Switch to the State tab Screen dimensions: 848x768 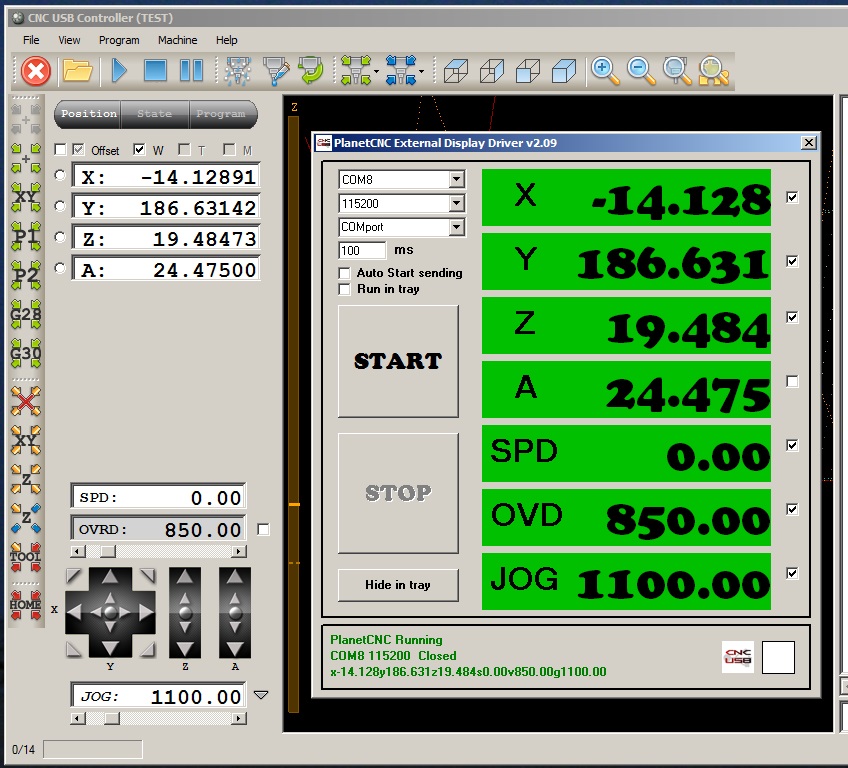(x=155, y=114)
